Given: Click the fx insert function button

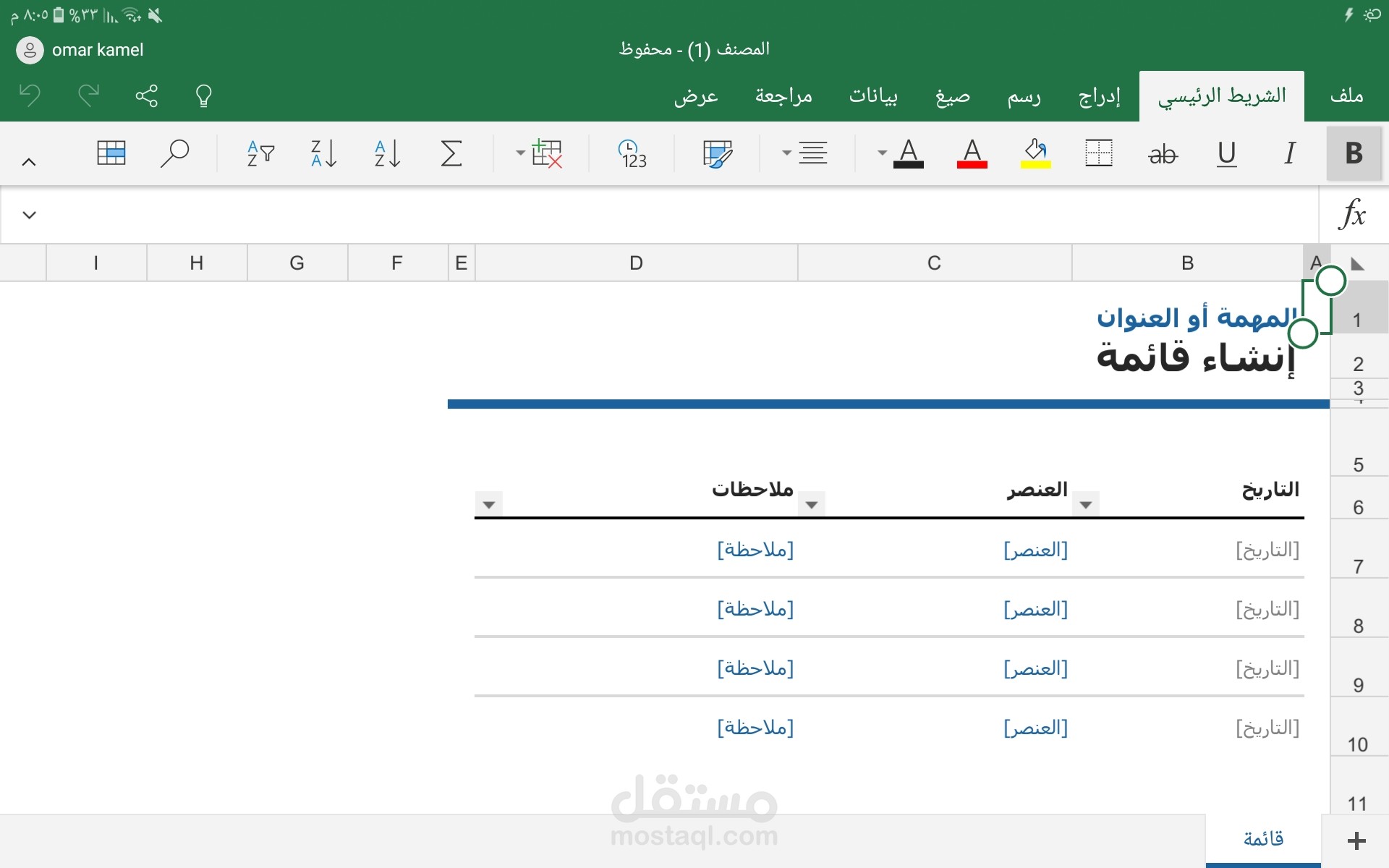Looking at the screenshot, I should click(1353, 214).
